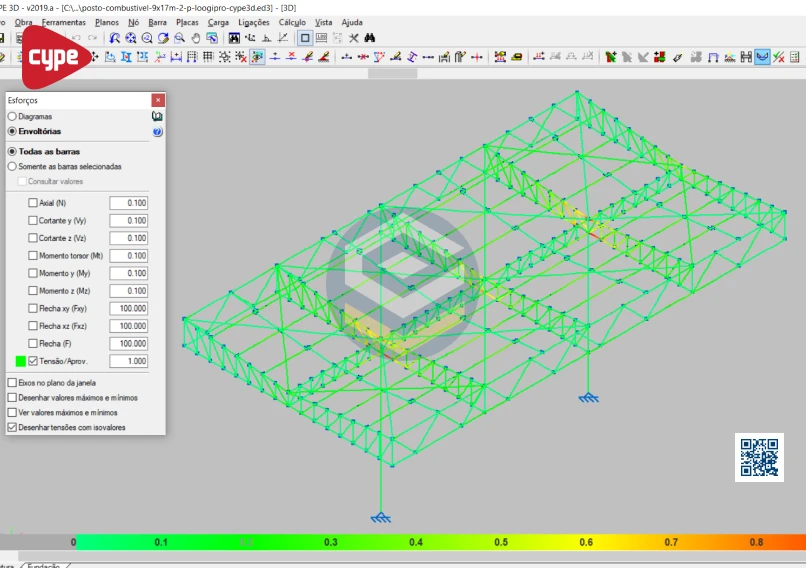Open the Ferramentas menu
The height and width of the screenshot is (568, 806).
(63, 21)
